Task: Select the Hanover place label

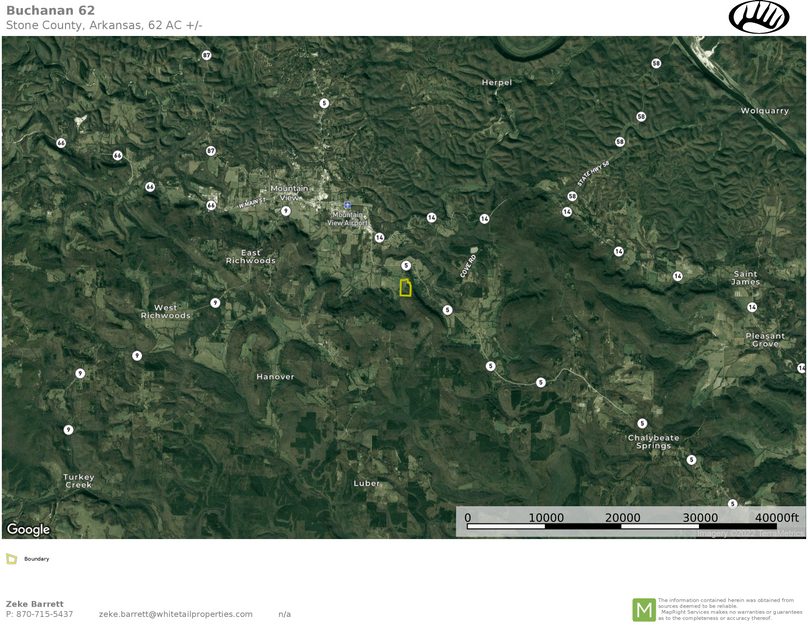Action: coord(275,377)
